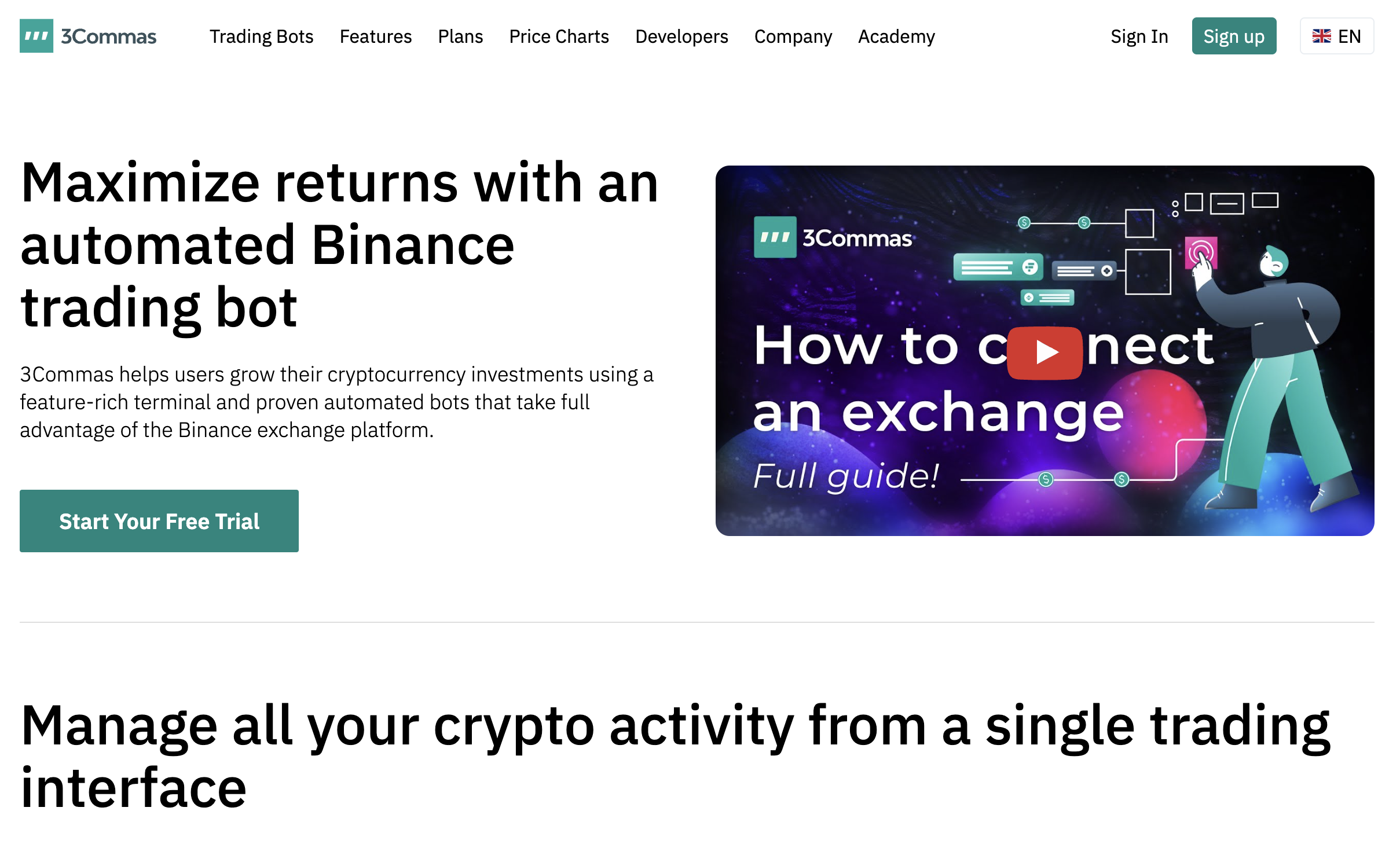Screen dimensions: 1400x844
Task: Click the Price Charts navigation item
Action: [x=559, y=36]
